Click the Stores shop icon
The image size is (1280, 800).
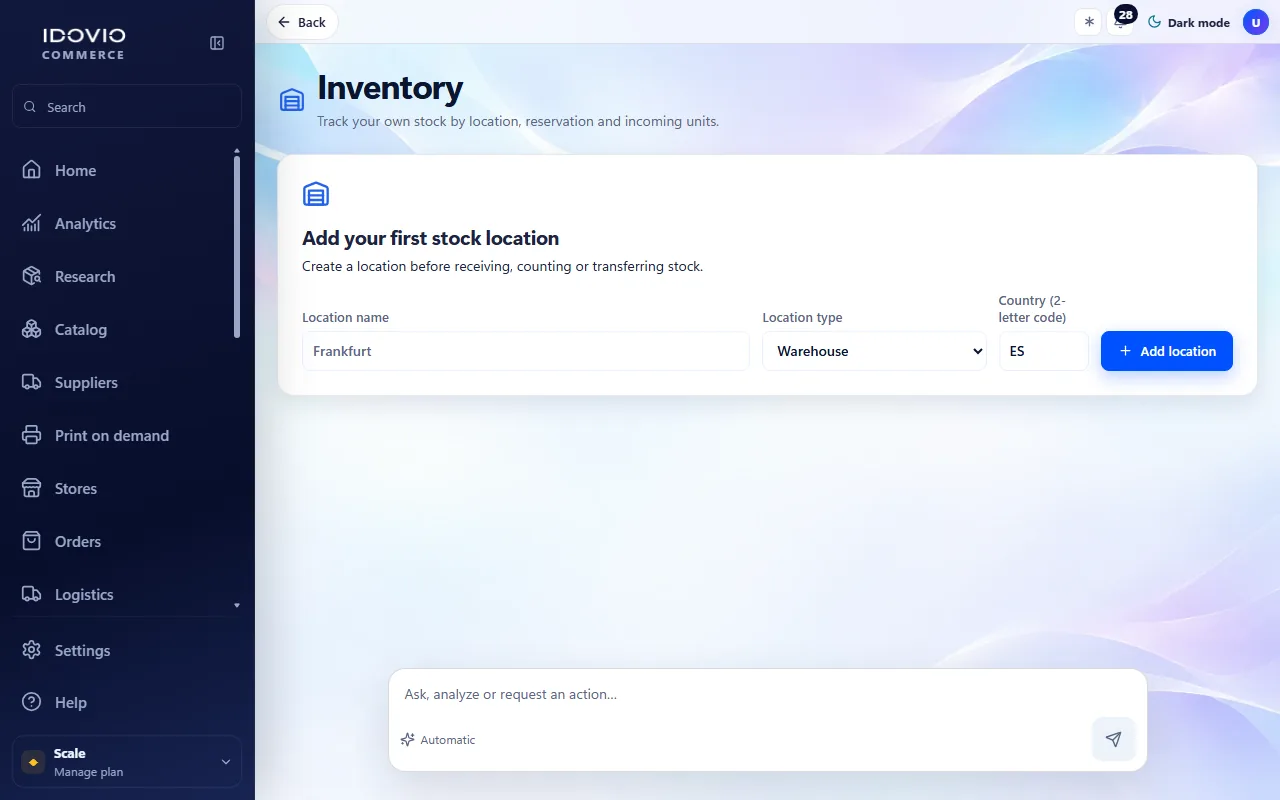pos(32,489)
